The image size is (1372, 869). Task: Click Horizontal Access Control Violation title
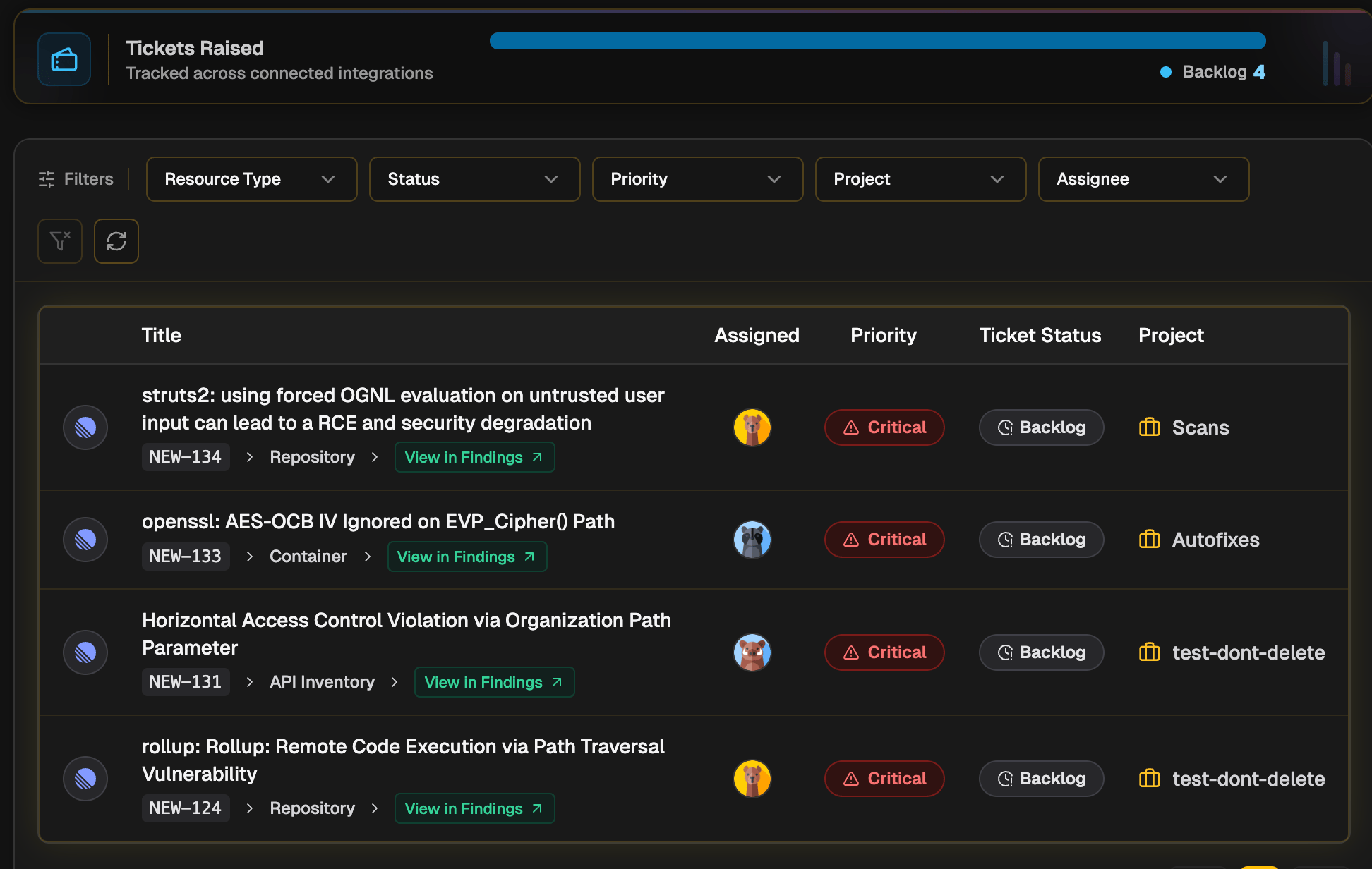click(407, 634)
